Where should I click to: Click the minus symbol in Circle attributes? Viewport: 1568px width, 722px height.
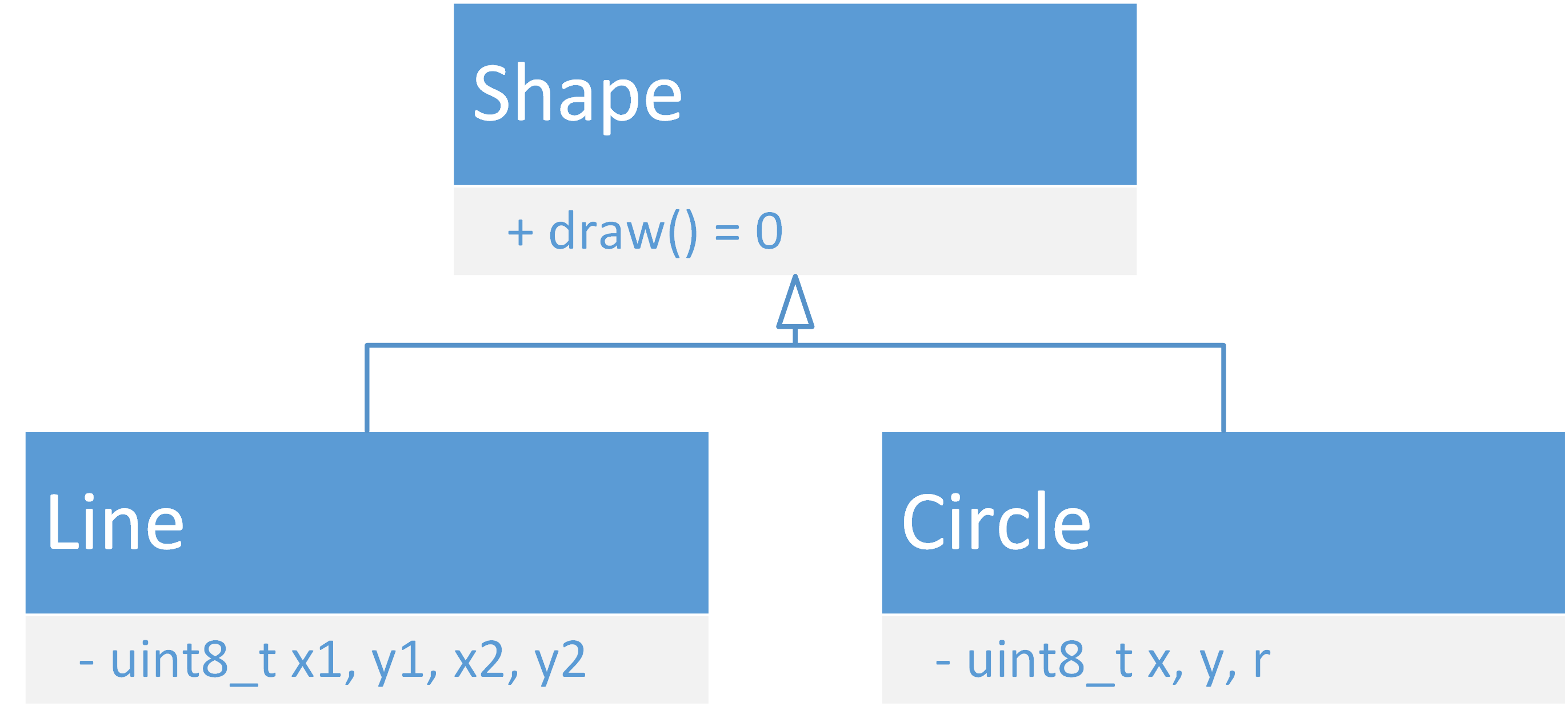943,662
